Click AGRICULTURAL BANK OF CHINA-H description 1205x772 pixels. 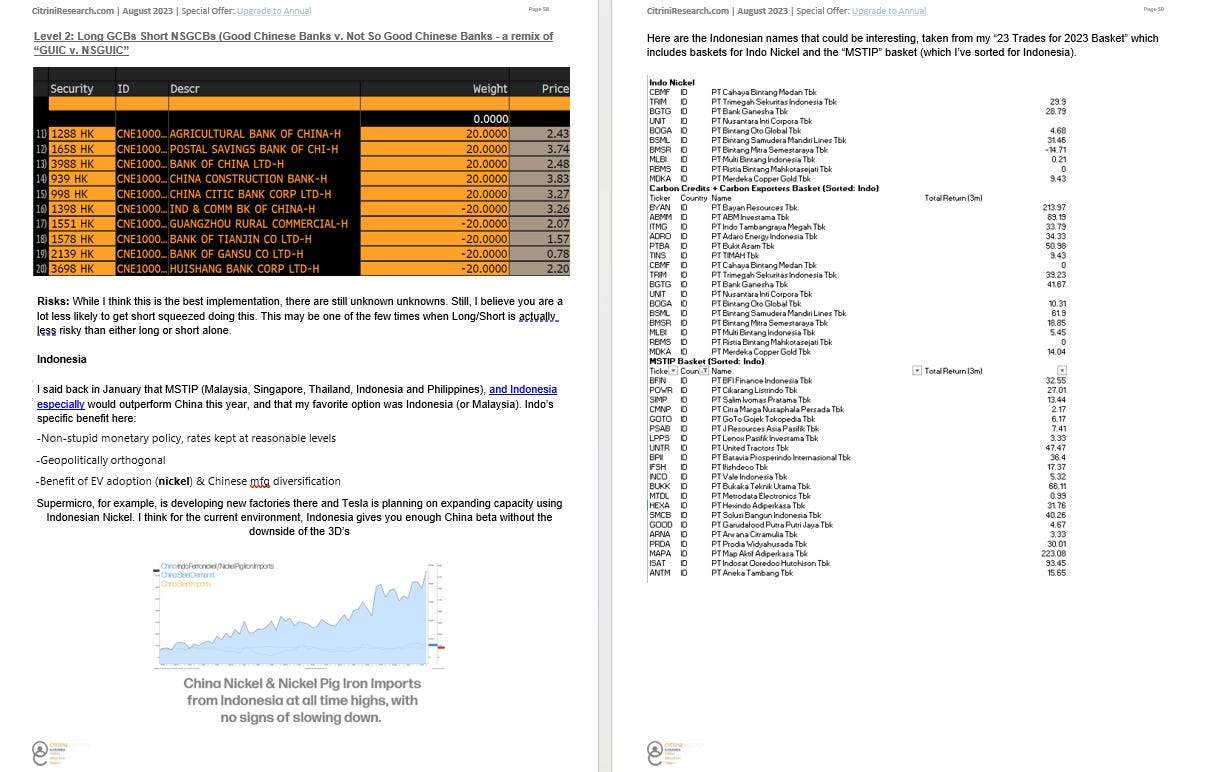[x=255, y=133]
